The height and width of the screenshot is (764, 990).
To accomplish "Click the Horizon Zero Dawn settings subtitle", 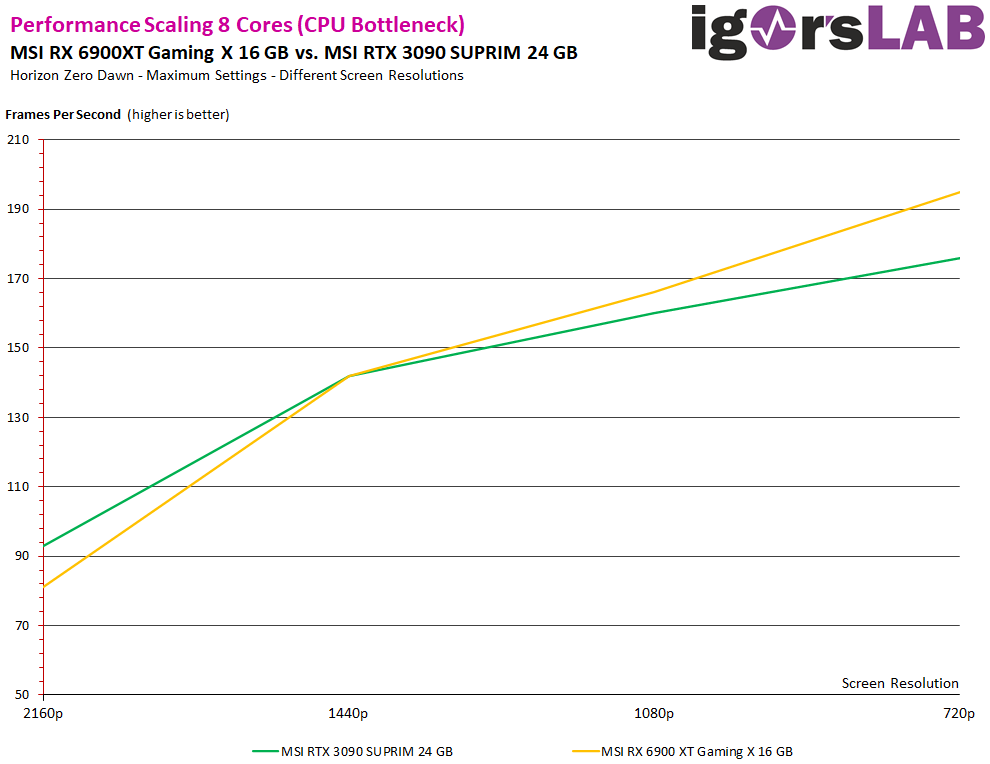I will (236, 75).
